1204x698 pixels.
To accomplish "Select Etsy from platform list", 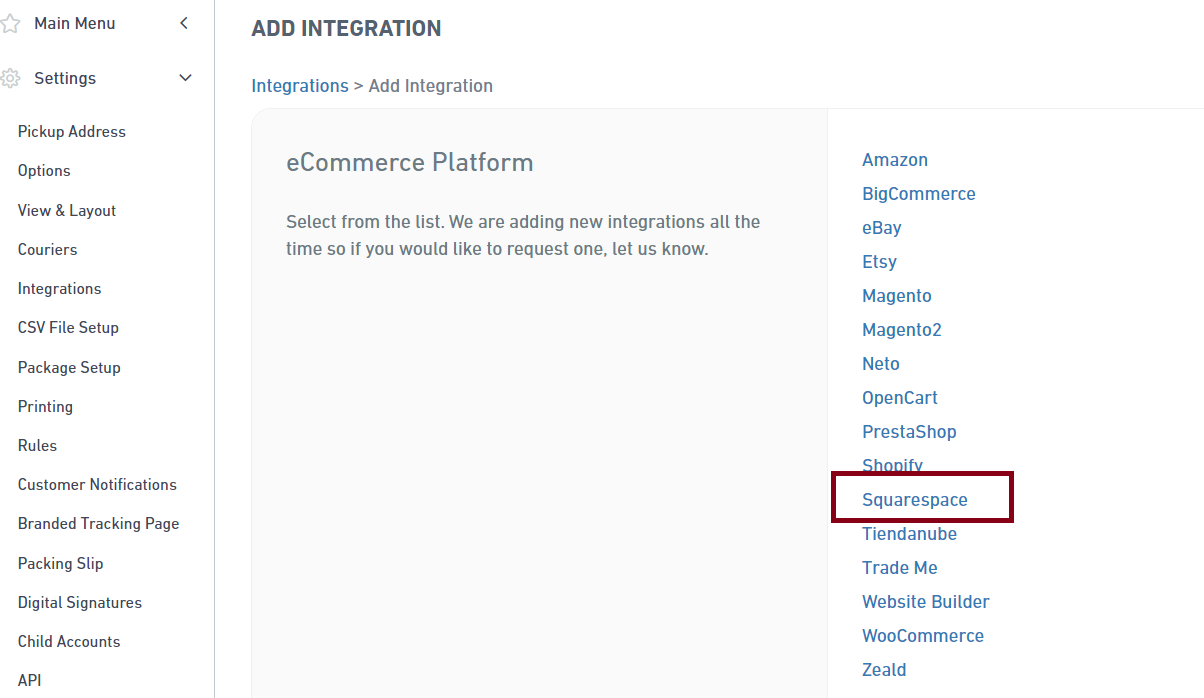I will pos(879,262).
